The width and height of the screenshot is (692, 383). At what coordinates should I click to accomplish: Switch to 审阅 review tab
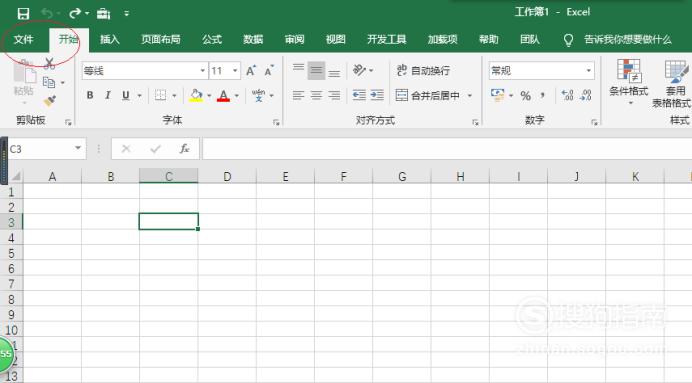tap(294, 40)
